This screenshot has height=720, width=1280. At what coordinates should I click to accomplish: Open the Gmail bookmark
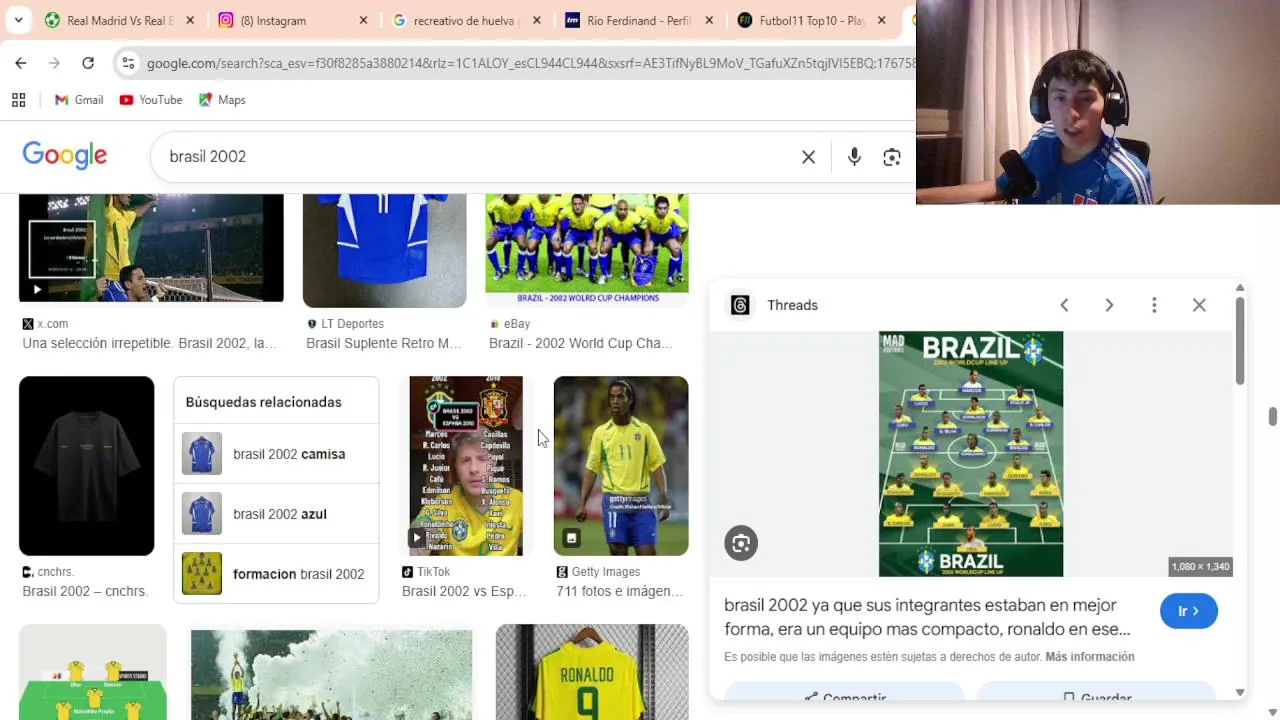click(x=79, y=100)
